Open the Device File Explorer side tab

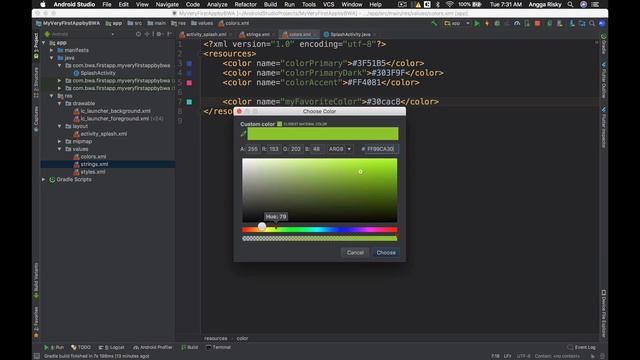604,313
